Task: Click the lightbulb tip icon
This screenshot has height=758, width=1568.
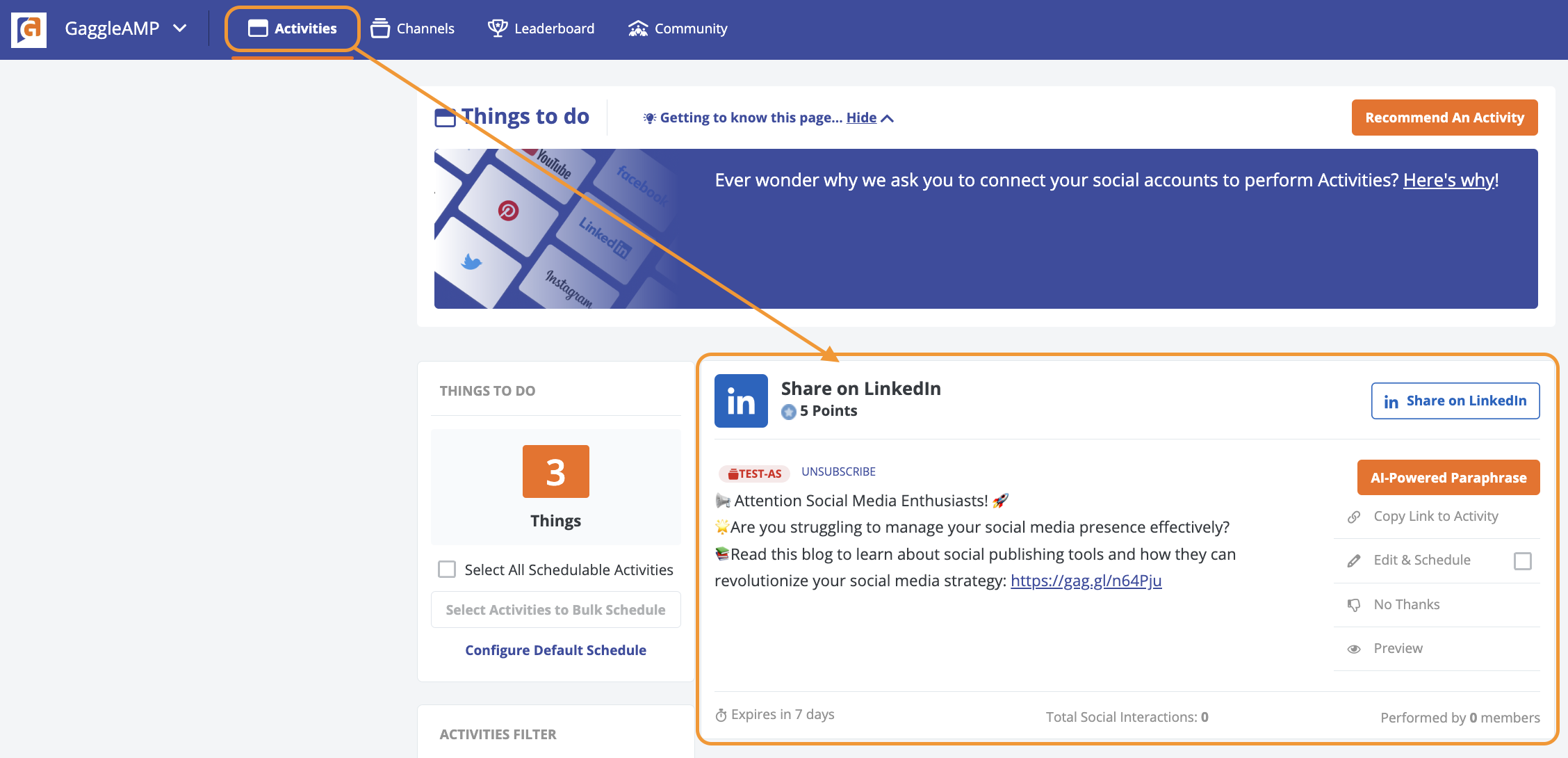Action: pos(650,118)
